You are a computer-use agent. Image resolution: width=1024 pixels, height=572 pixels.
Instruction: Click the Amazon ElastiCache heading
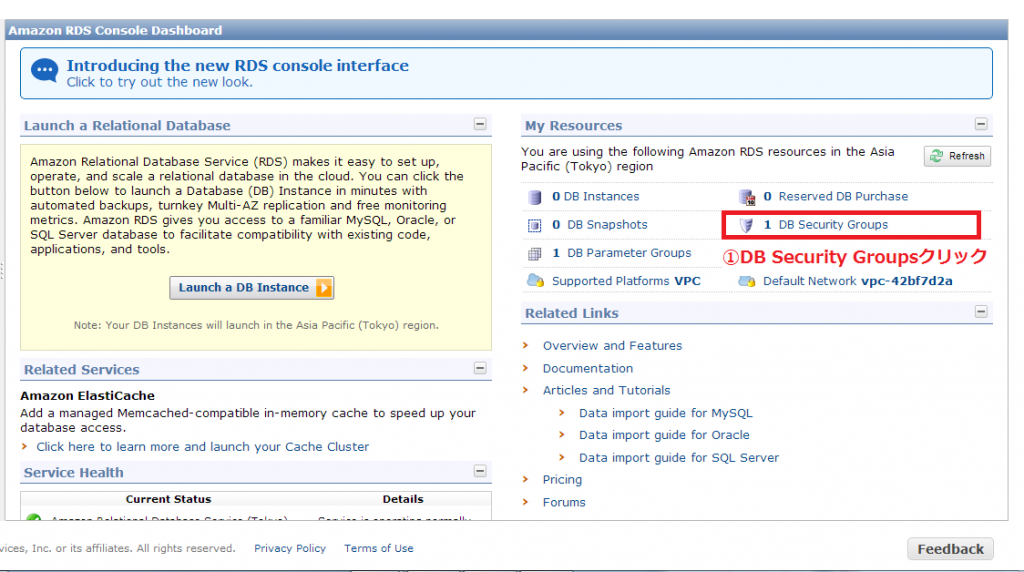coord(88,396)
